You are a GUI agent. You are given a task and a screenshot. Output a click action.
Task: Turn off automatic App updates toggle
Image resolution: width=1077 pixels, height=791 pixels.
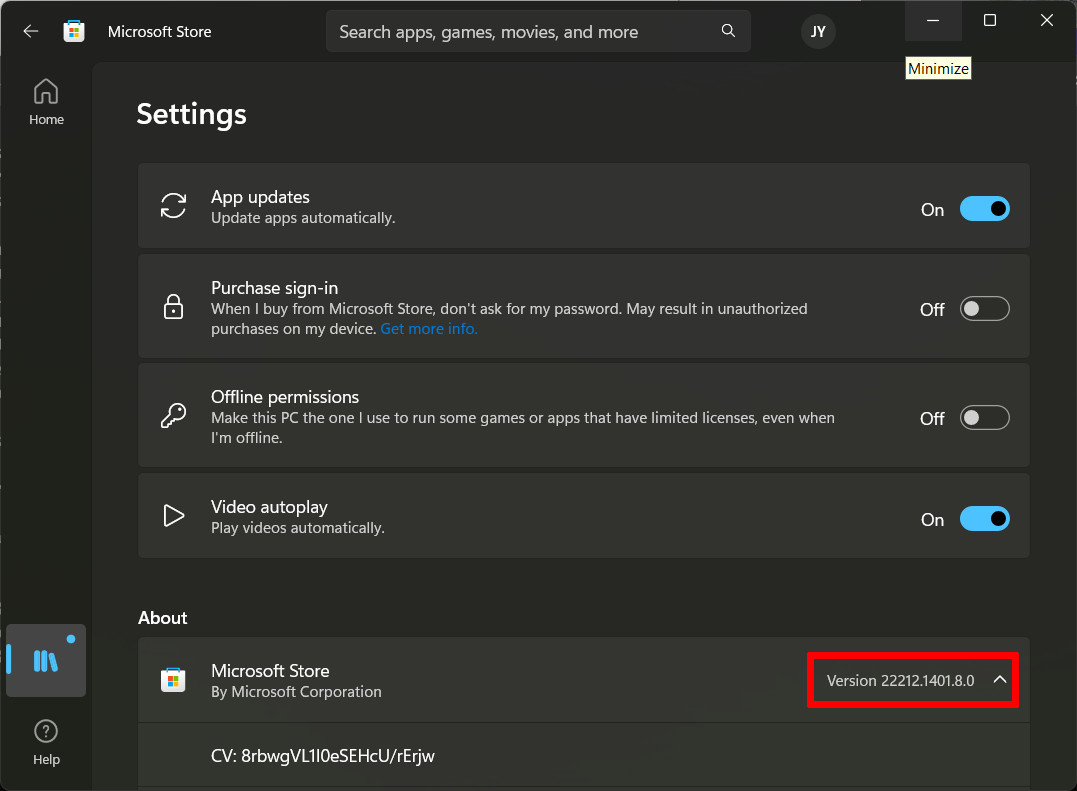coord(984,209)
